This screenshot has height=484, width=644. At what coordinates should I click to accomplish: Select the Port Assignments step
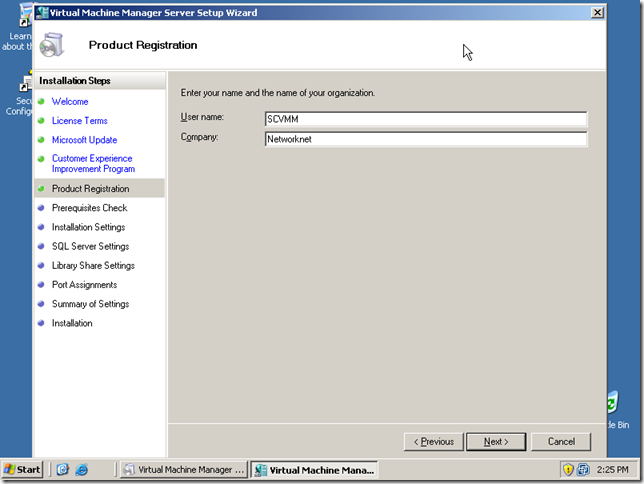tap(84, 285)
